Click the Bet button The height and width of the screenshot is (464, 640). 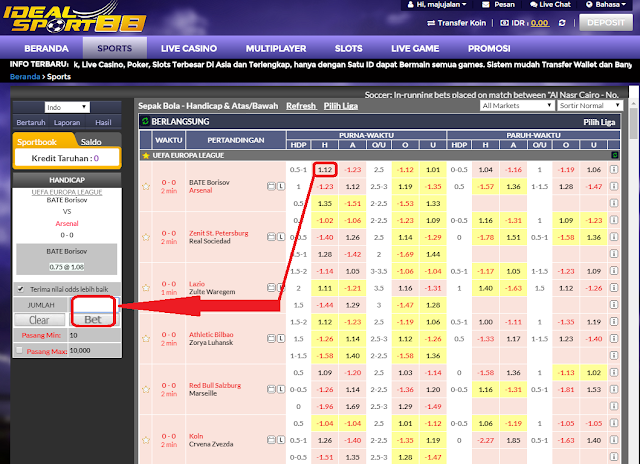(x=93, y=320)
